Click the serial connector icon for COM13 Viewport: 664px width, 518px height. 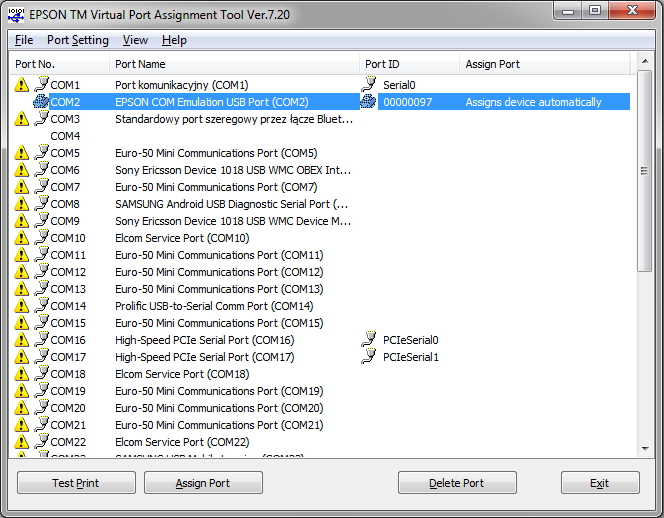click(42, 288)
